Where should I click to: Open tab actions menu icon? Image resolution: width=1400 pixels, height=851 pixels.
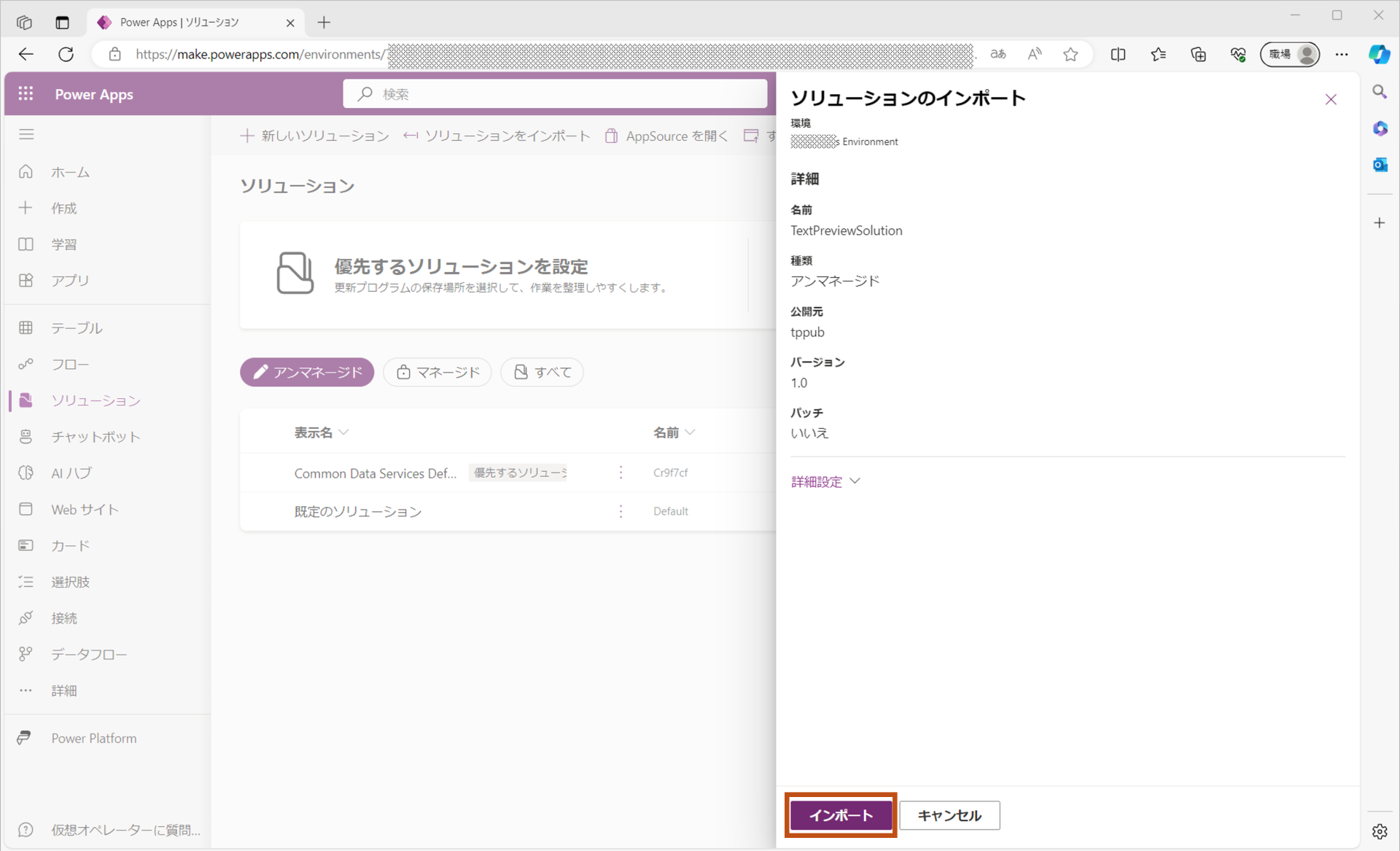click(x=62, y=23)
